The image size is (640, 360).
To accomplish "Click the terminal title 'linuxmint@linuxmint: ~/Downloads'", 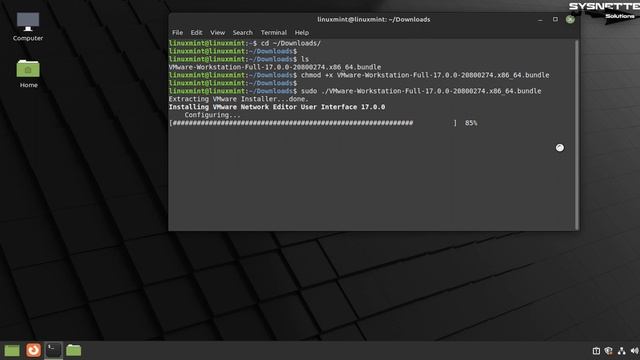I will [x=373, y=19].
